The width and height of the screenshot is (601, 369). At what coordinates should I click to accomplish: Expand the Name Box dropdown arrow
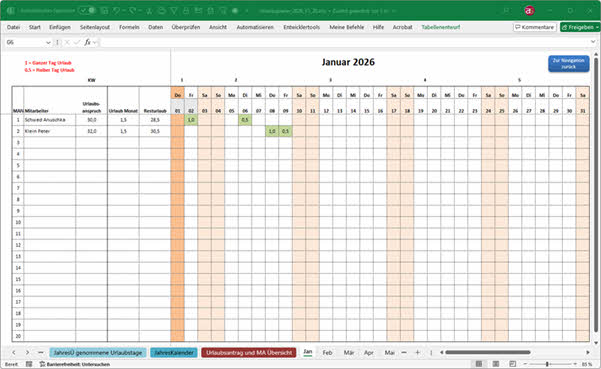coord(48,43)
